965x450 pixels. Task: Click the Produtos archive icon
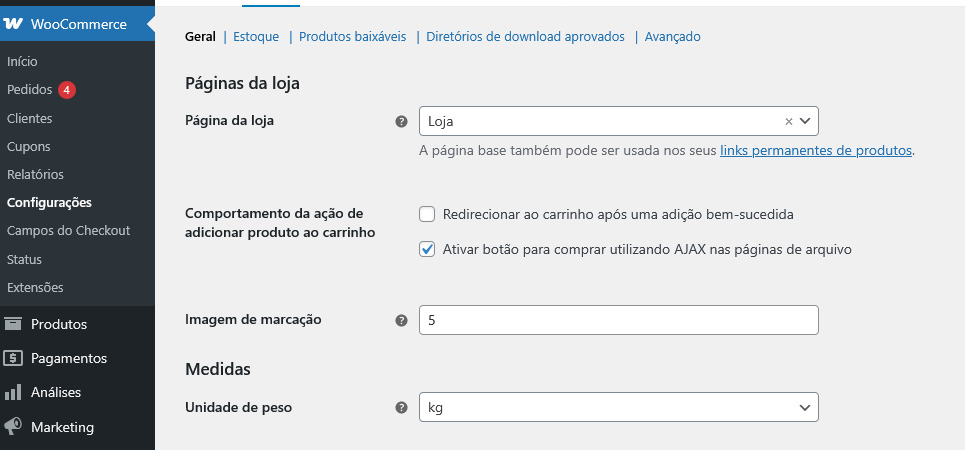pos(13,324)
